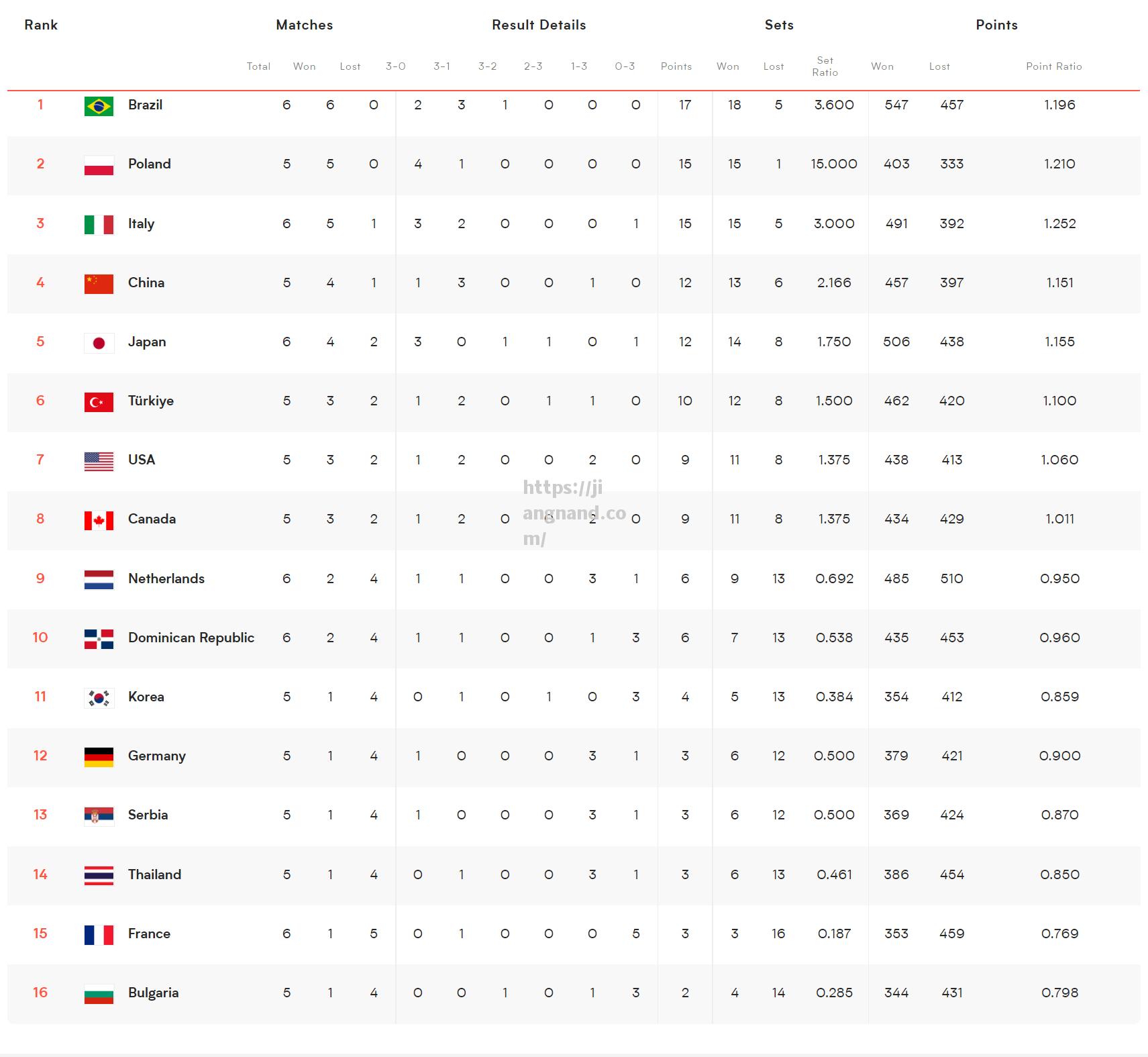This screenshot has height=1057, width=1148.
Task: Open the USA team name link
Action: [x=142, y=460]
